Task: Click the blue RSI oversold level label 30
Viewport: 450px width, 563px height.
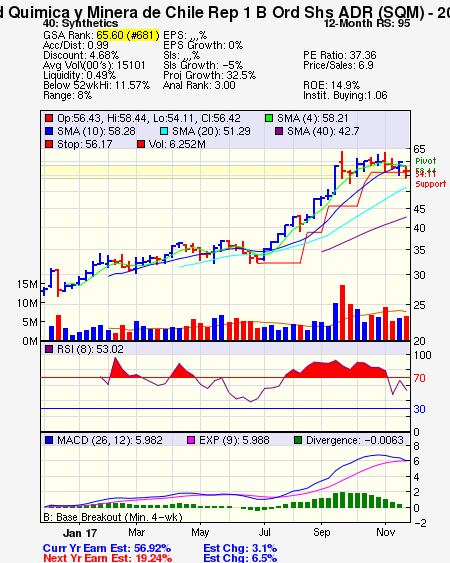Action: click(419, 409)
